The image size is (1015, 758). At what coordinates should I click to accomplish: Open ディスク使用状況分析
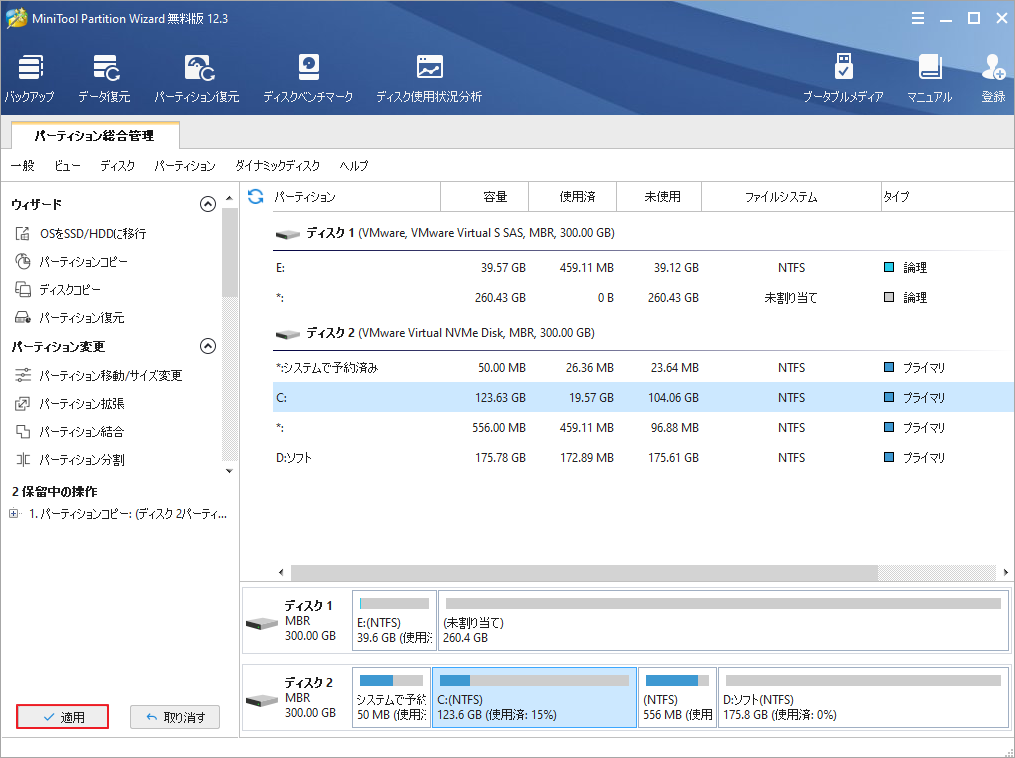click(x=428, y=78)
